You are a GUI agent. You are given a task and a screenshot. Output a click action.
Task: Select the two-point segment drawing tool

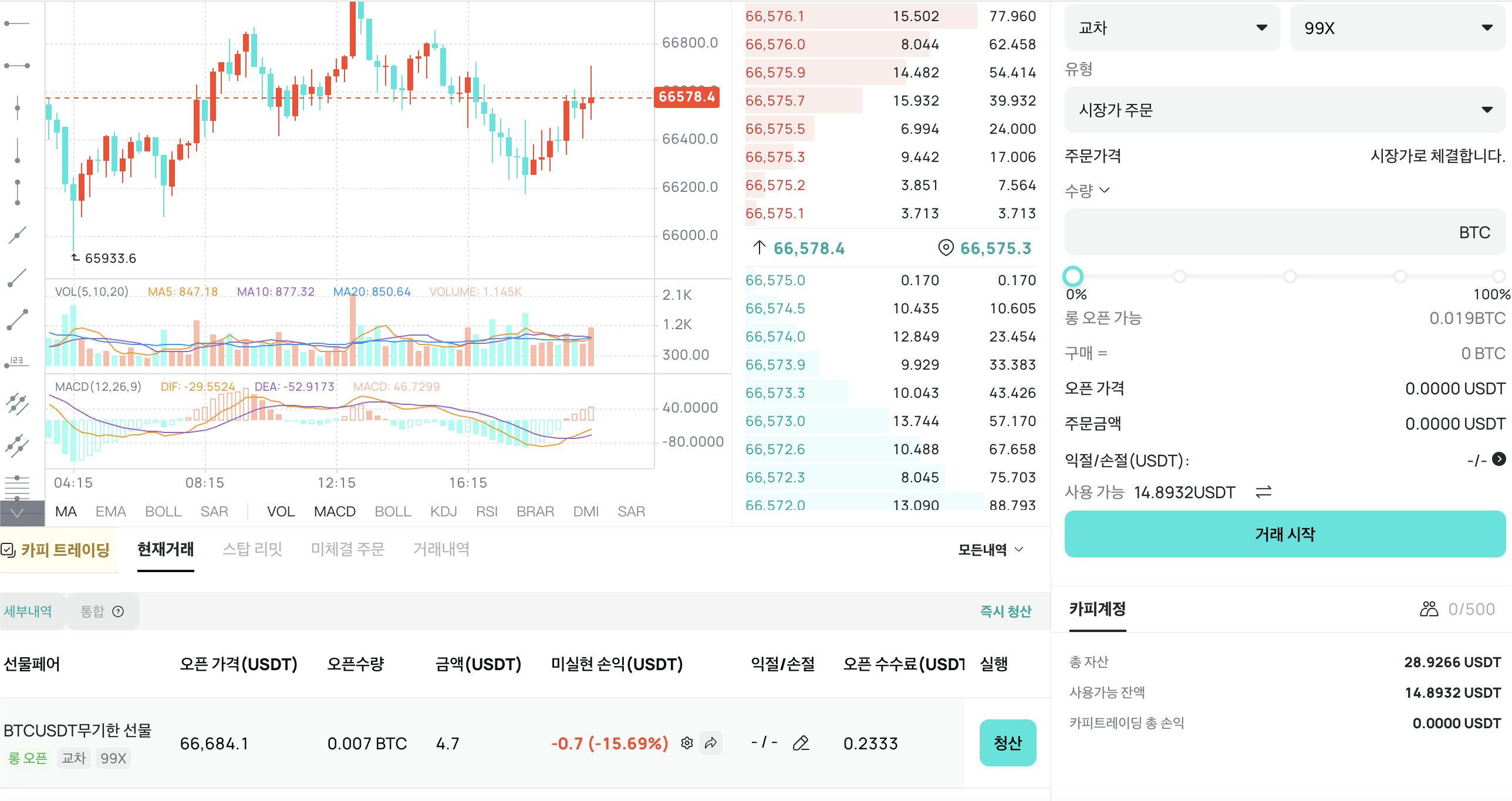(17, 320)
